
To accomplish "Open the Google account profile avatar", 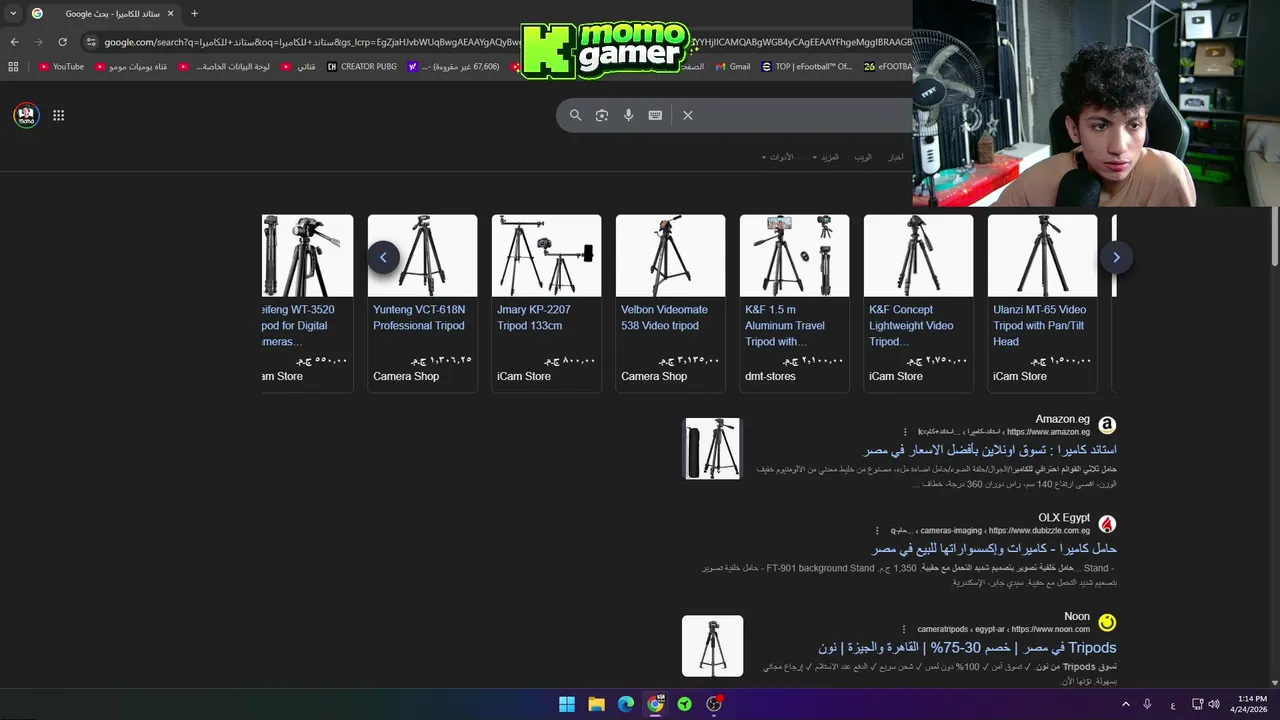I will coord(26,115).
